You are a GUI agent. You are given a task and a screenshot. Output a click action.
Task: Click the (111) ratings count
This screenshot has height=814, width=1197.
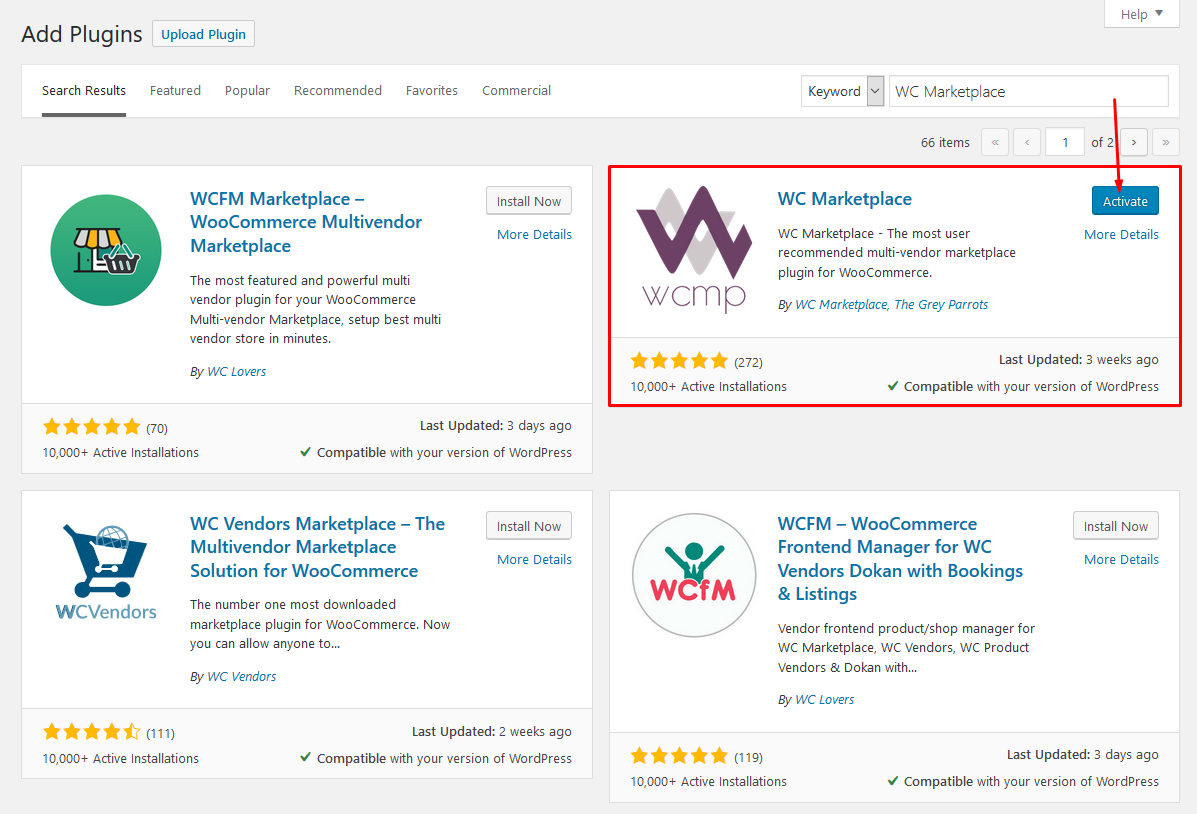(160, 734)
